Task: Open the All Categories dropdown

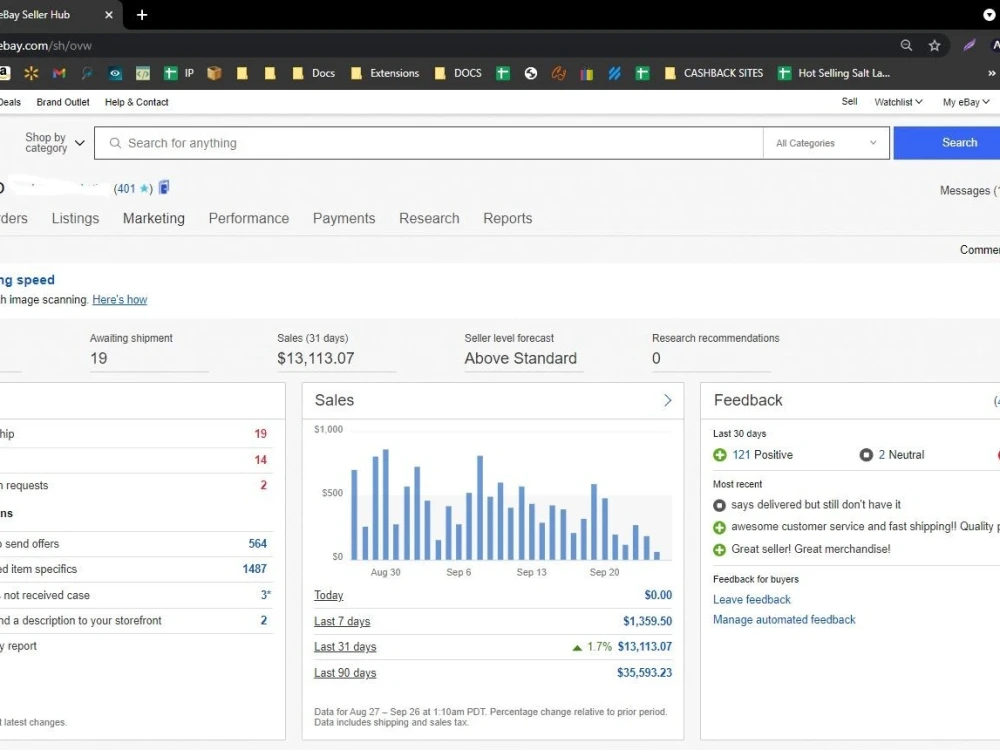Action: [x=826, y=143]
